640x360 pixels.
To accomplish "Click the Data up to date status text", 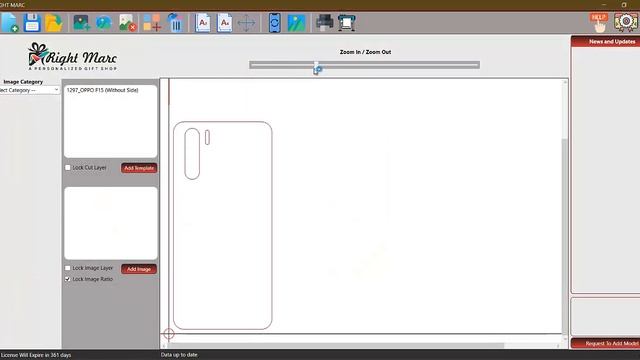I will (179, 355).
